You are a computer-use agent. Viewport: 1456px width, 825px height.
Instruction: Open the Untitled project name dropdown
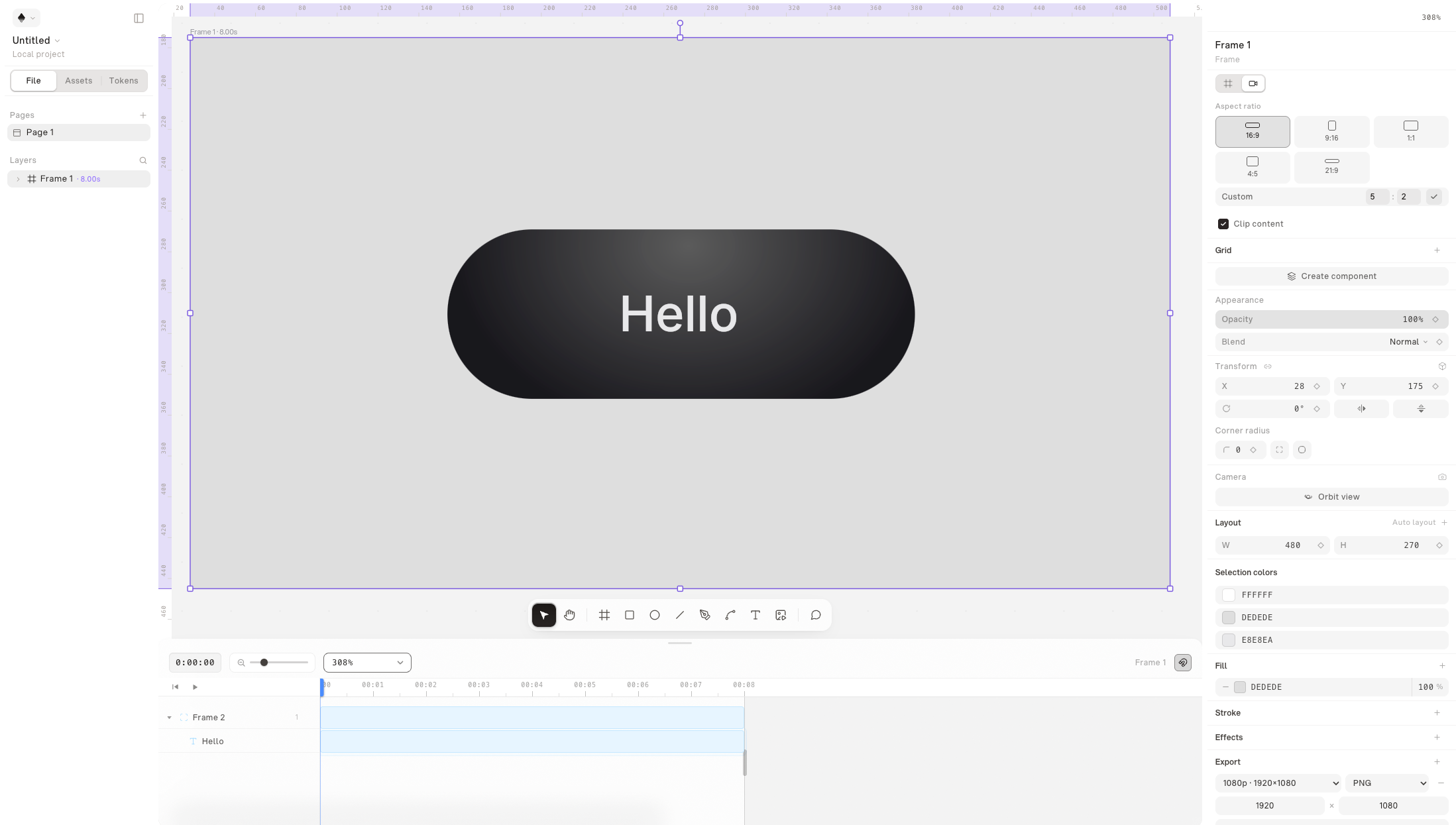(x=36, y=40)
